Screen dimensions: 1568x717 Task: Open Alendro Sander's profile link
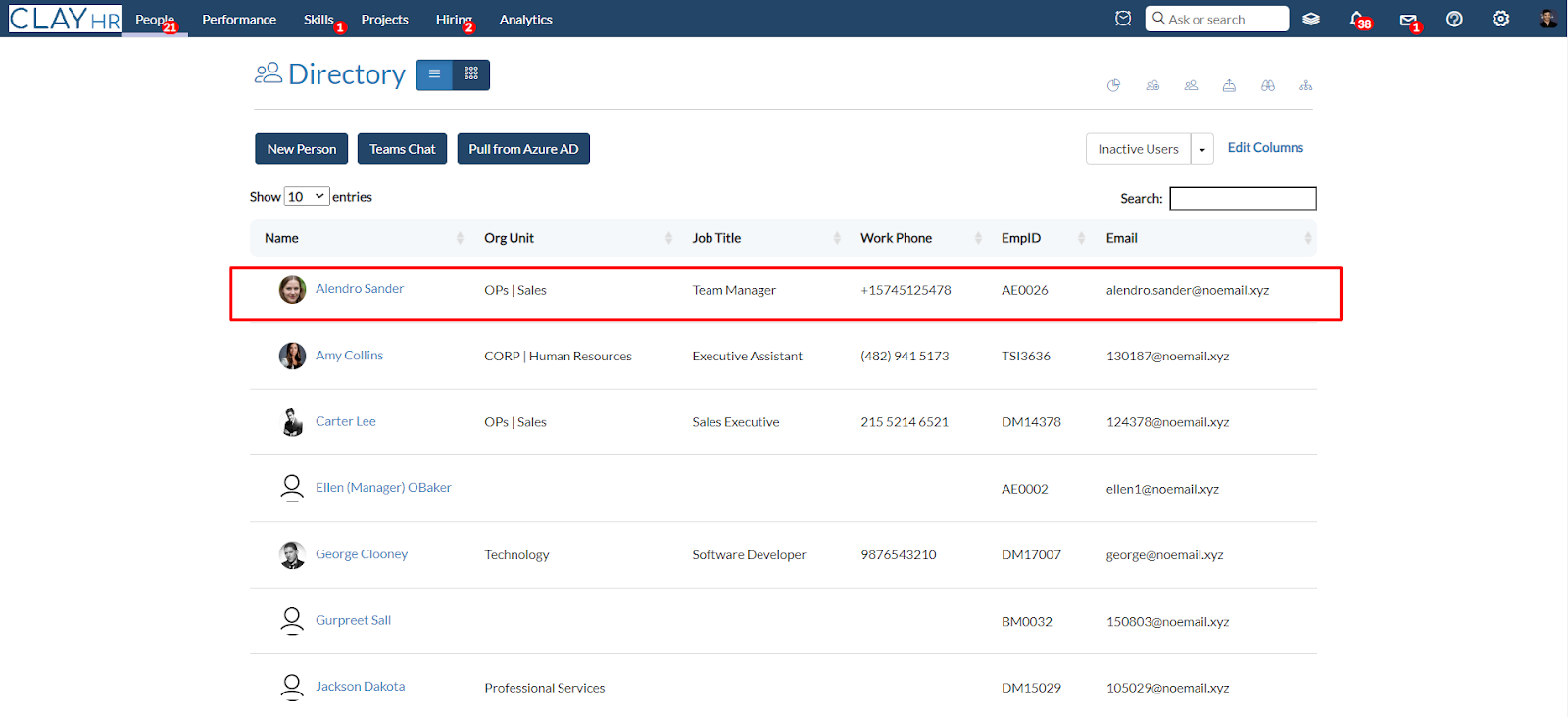point(360,289)
